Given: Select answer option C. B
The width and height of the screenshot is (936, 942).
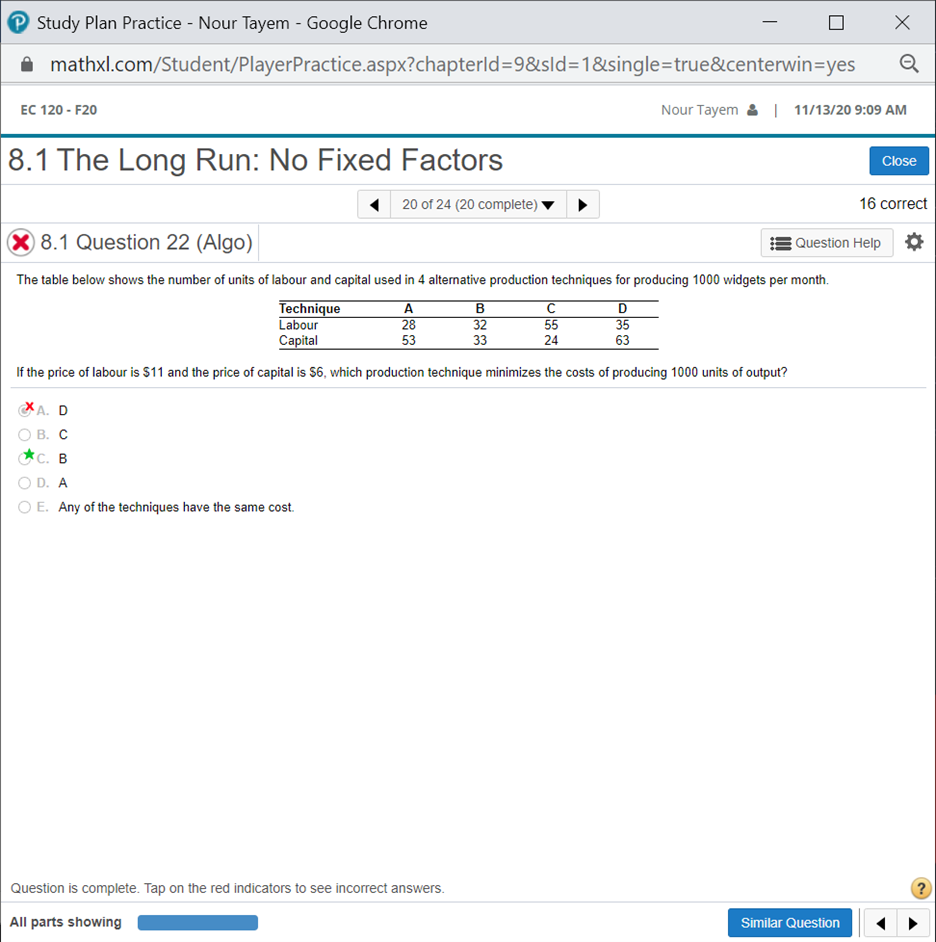Looking at the screenshot, I should pos(25,458).
